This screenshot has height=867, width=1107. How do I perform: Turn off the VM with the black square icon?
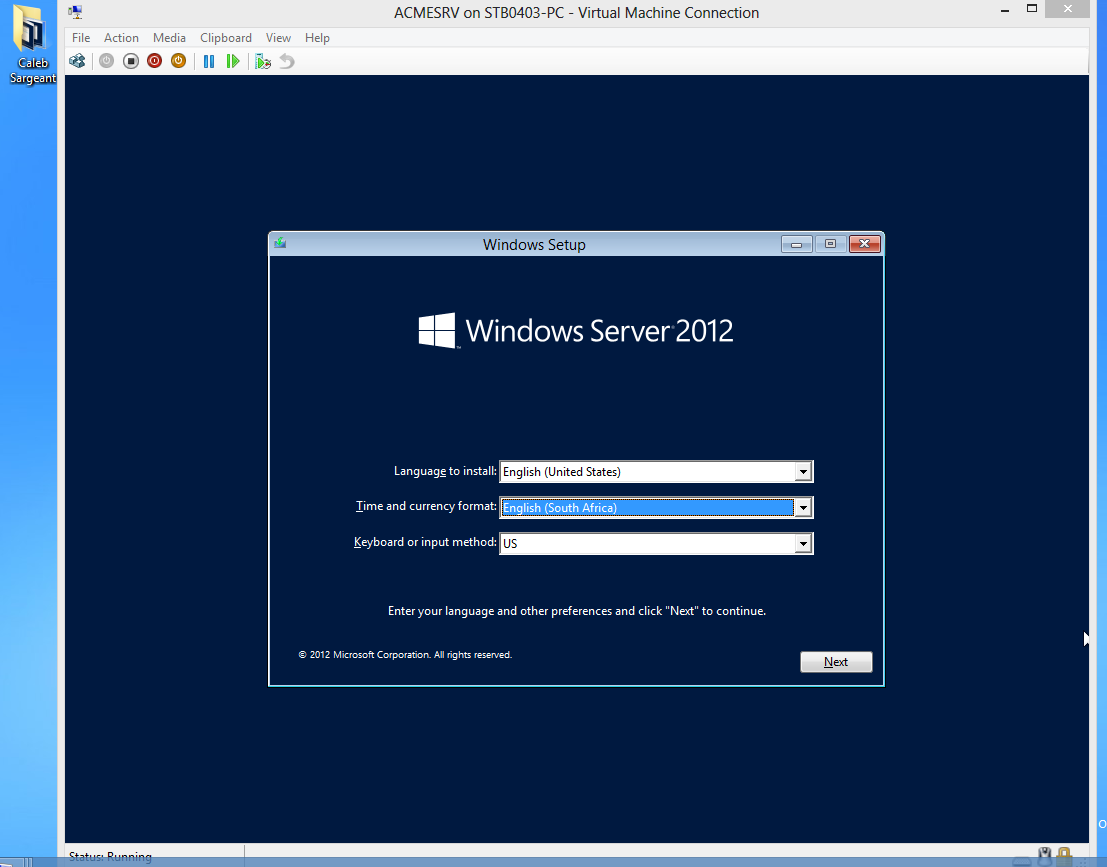[131, 61]
